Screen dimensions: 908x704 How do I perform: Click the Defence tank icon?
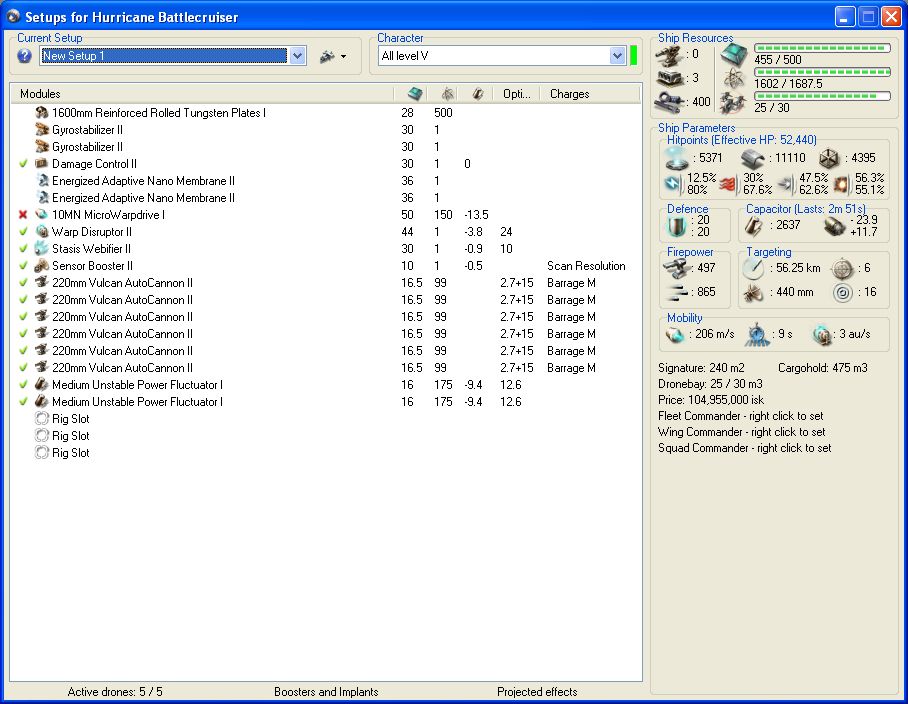(x=676, y=226)
